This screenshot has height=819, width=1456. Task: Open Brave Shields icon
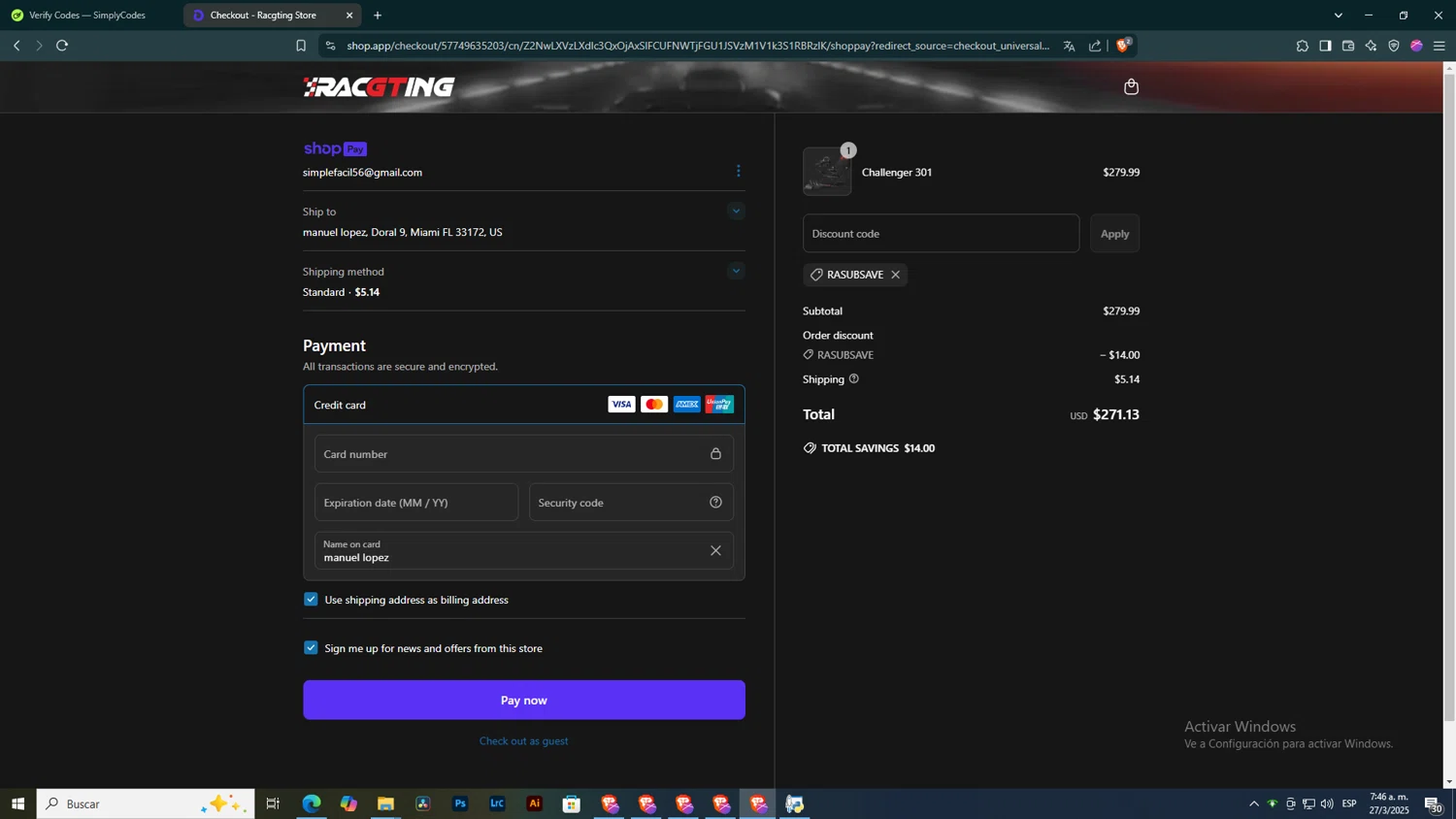[1124, 45]
